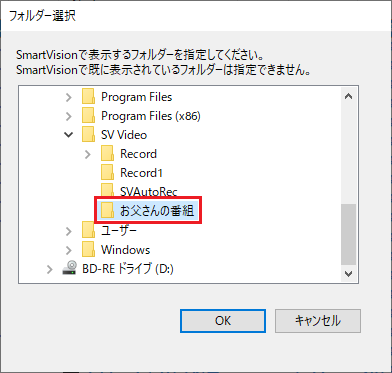Click the Windows folder icon
The width and height of the screenshot is (392, 373).
coord(88,249)
